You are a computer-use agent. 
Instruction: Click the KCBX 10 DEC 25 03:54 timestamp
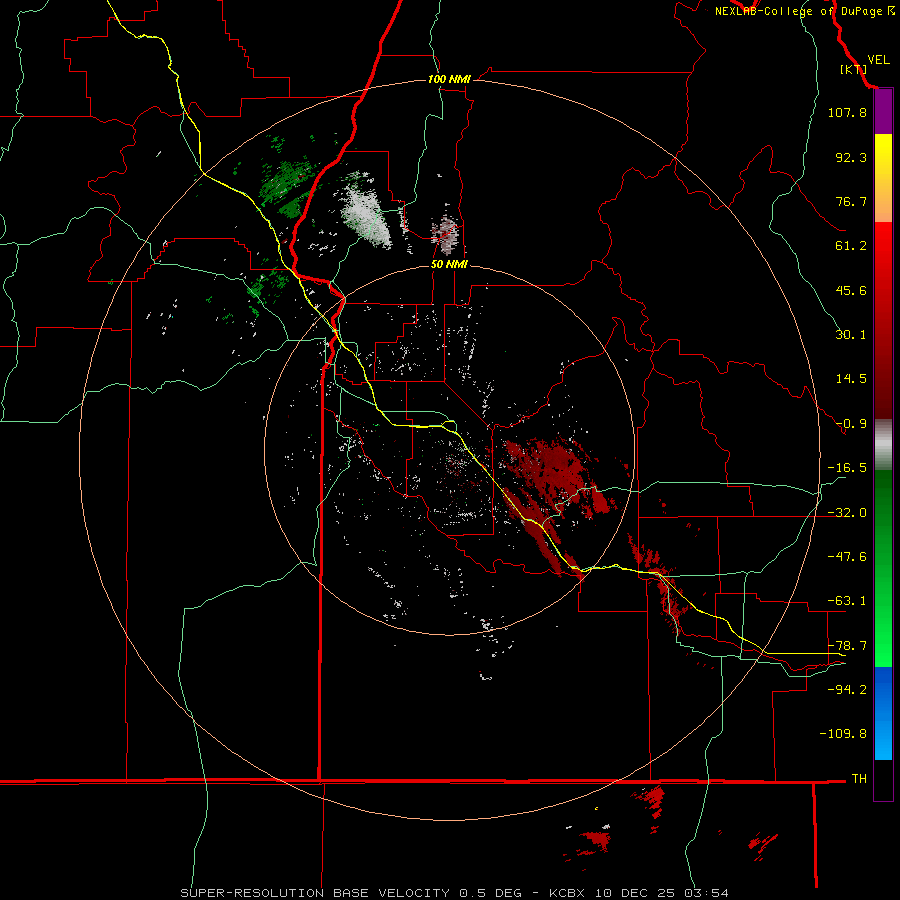pyautogui.click(x=639, y=893)
